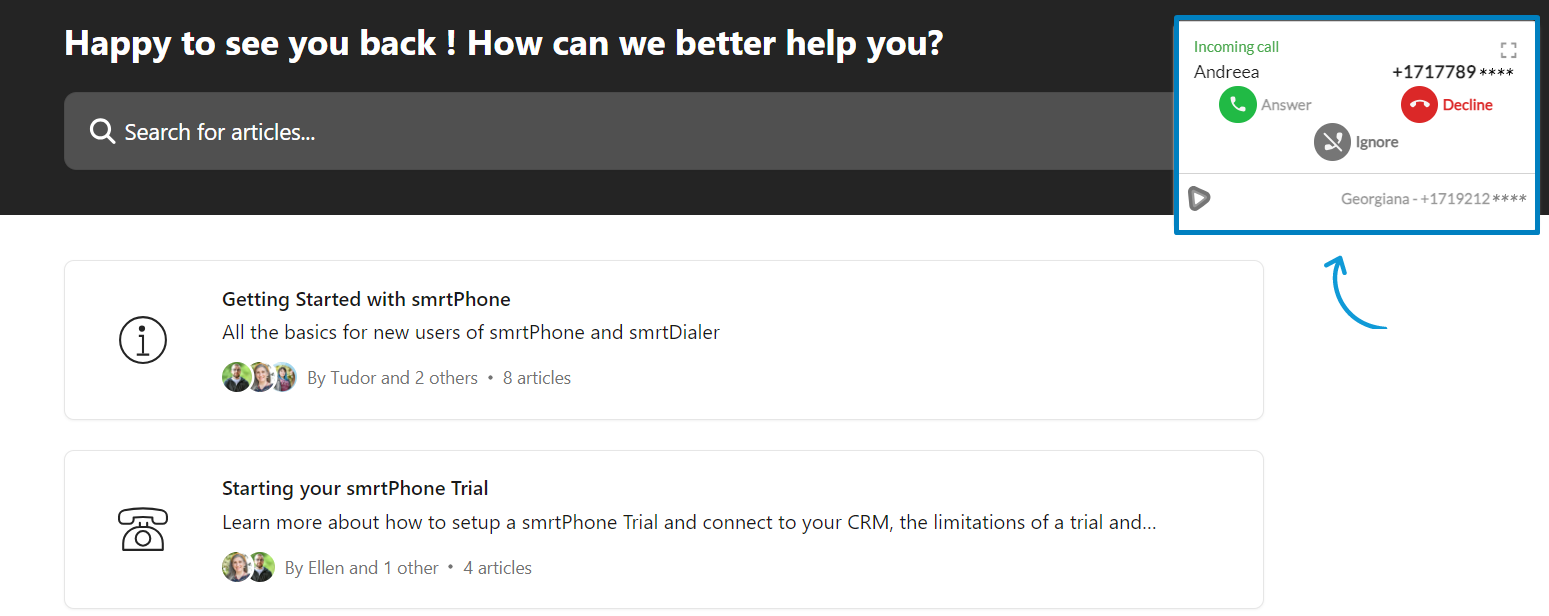Viewport: 1549px width, 616px height.
Task: Click the green Answer call icon
Action: click(x=1237, y=105)
